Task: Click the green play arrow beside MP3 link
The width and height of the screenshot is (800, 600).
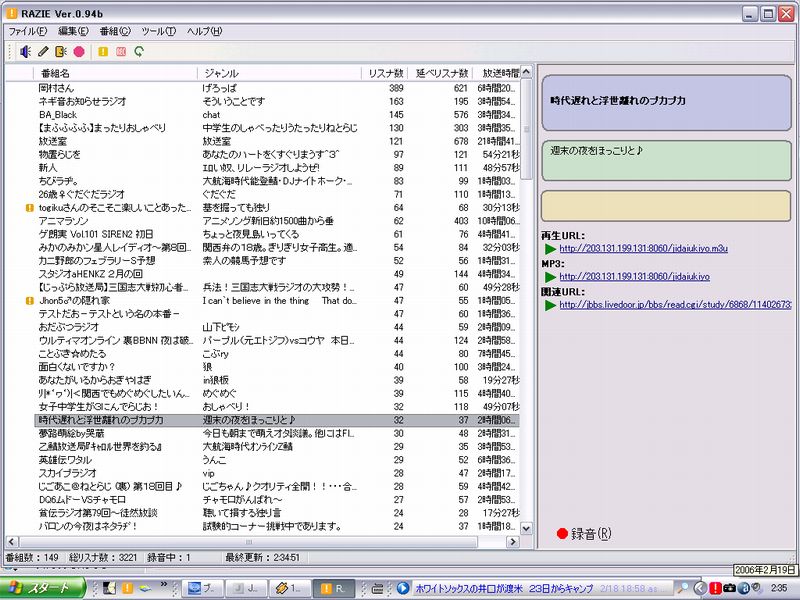Action: pos(550,276)
